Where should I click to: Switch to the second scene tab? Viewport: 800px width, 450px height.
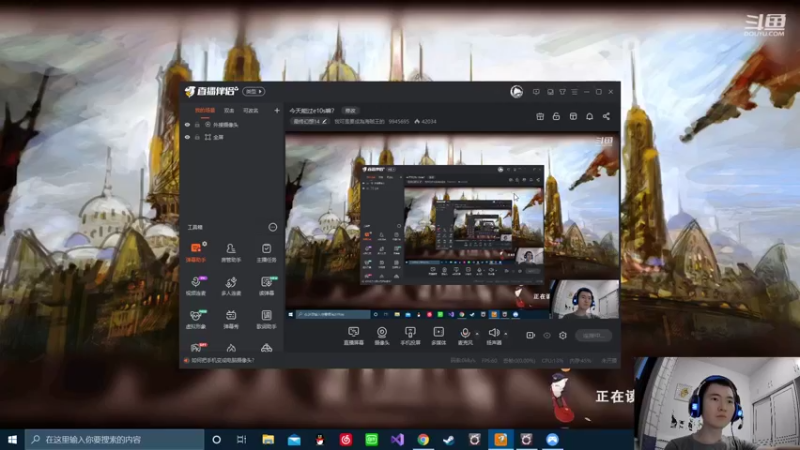point(229,110)
